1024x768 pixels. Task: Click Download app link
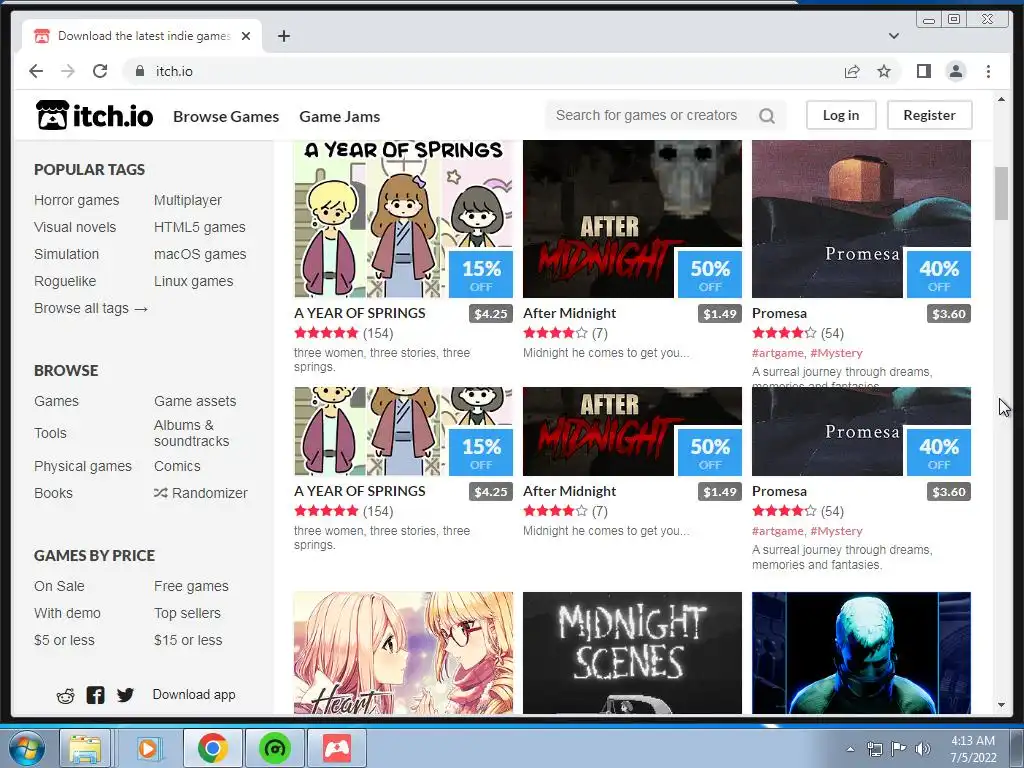click(x=194, y=695)
